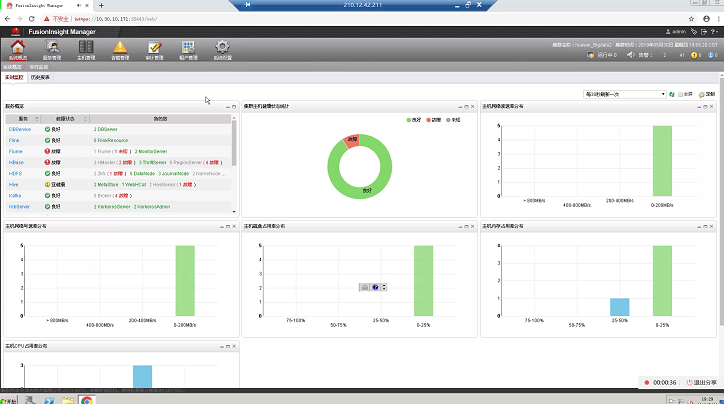This screenshot has width=724, height=404.
Task: Click the Hive yellow status icon
Action: point(47,185)
